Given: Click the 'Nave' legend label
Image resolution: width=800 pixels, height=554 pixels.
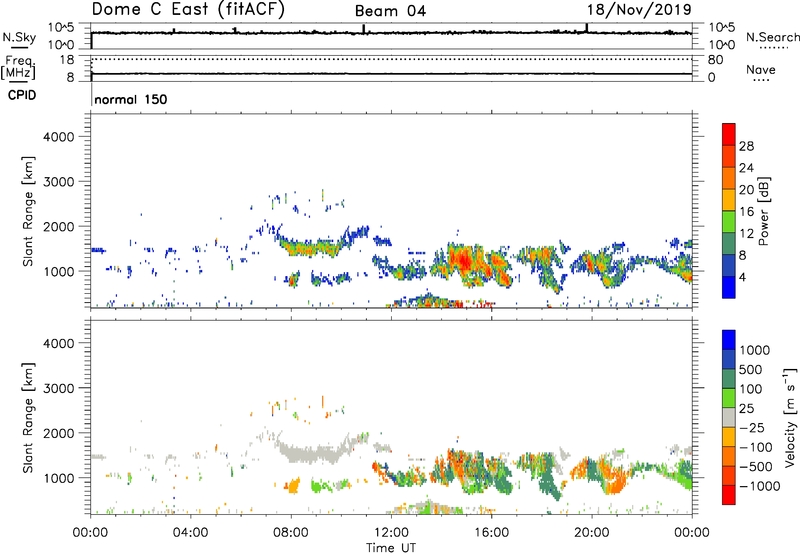Looking at the screenshot, I should coord(761,69).
